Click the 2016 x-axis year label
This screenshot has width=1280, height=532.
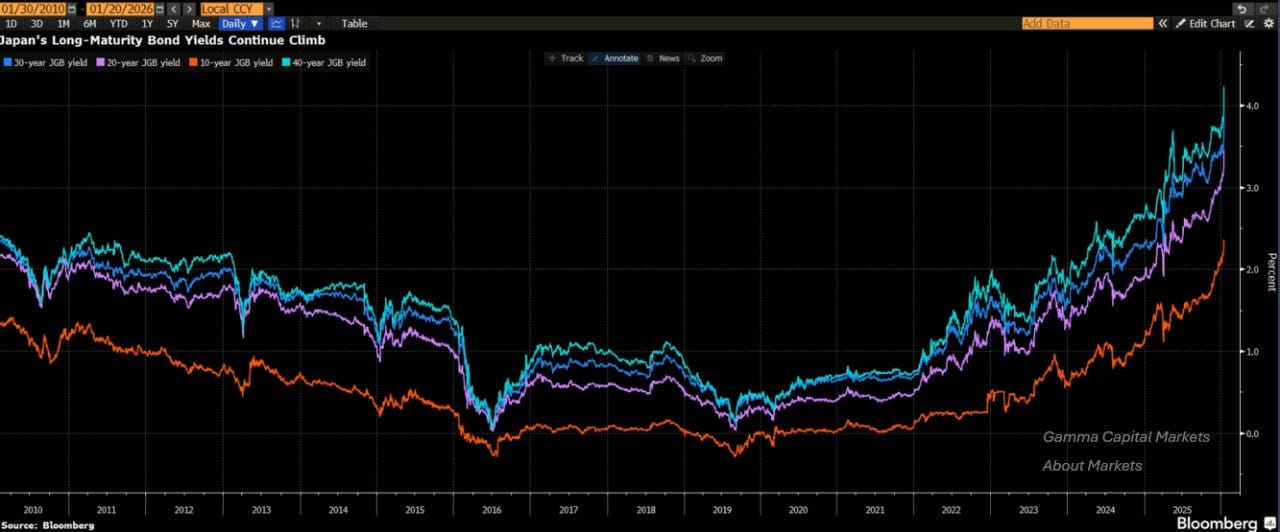492,509
